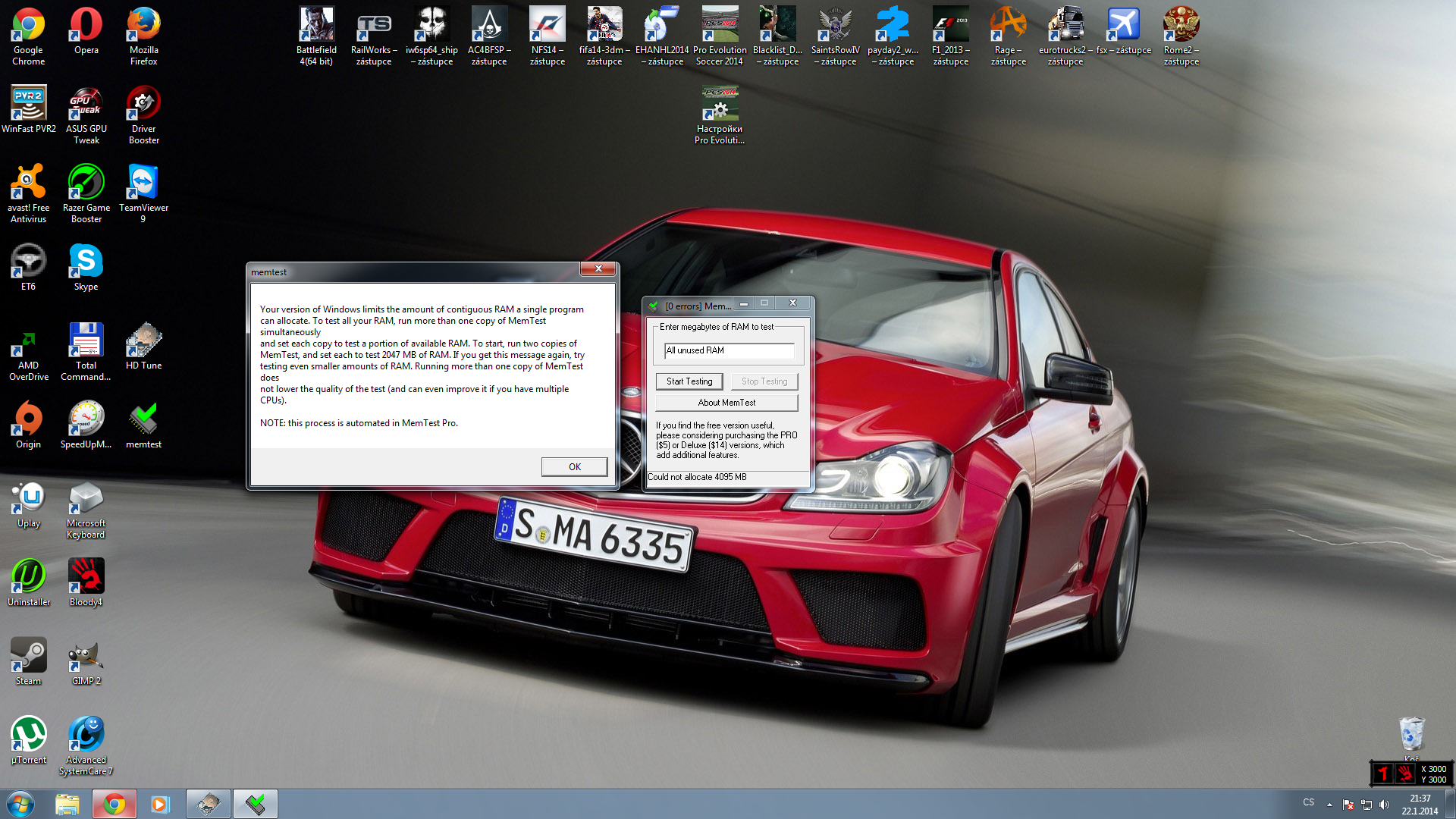Click the CS language indicator in taskbar
This screenshot has width=1456, height=819.
point(1308,802)
